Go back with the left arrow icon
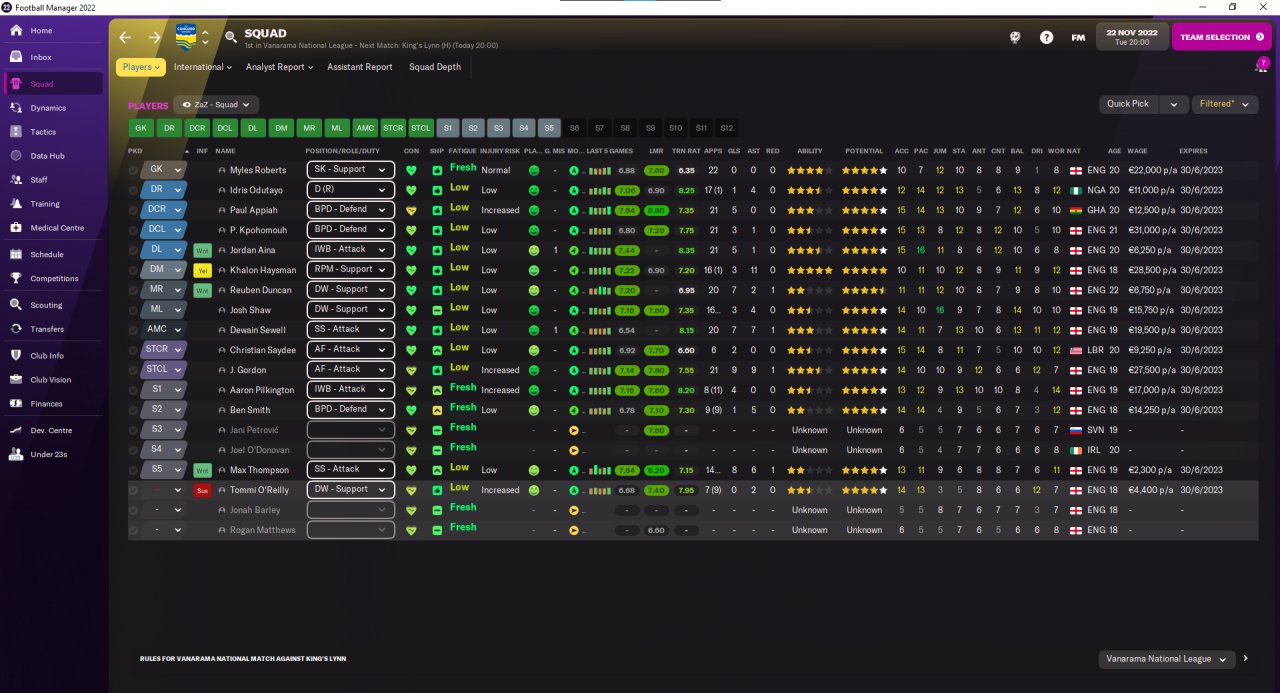 tap(125, 37)
